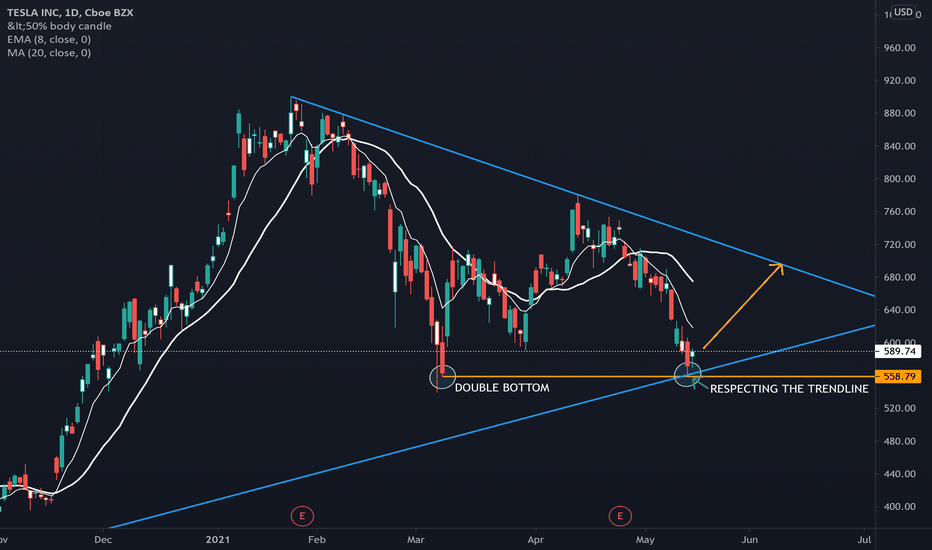Click the 520.00 price axis label
The image size is (932, 550).
coord(900,408)
